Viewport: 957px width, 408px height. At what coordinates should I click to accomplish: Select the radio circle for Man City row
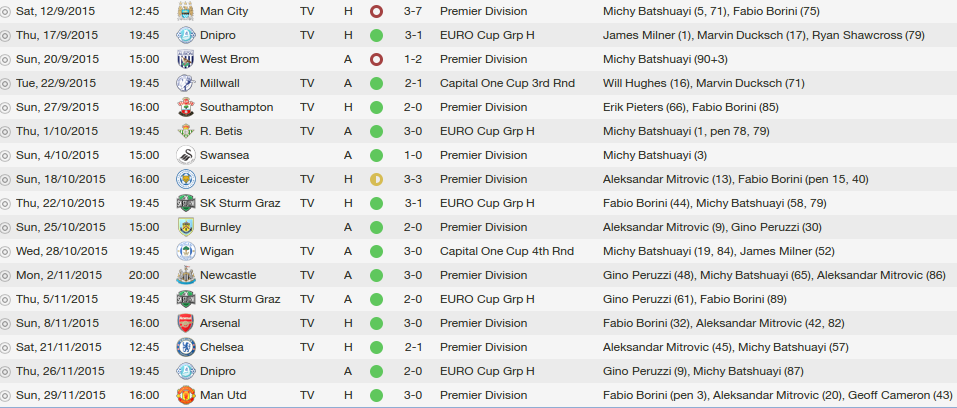(x=5, y=12)
